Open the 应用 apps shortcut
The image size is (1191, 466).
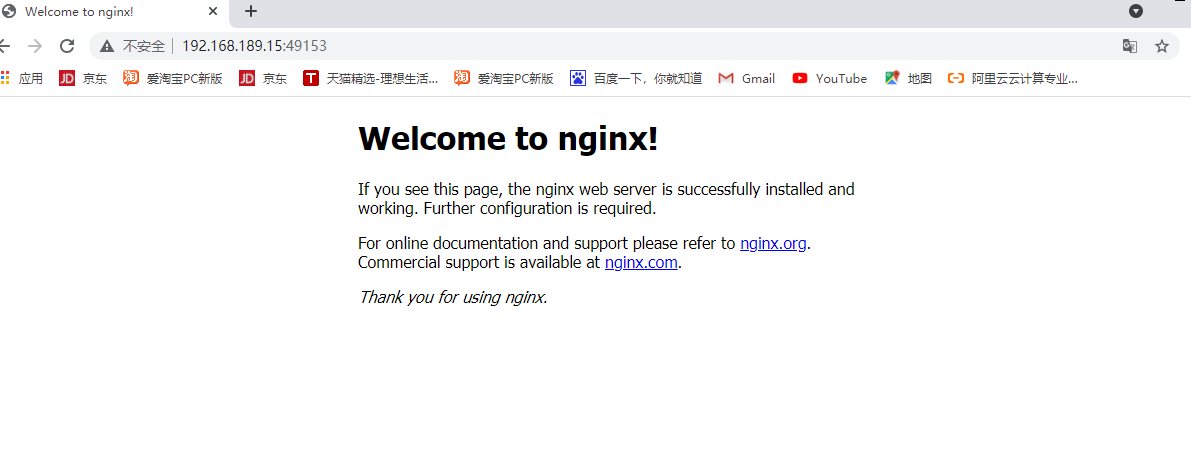click(22, 78)
